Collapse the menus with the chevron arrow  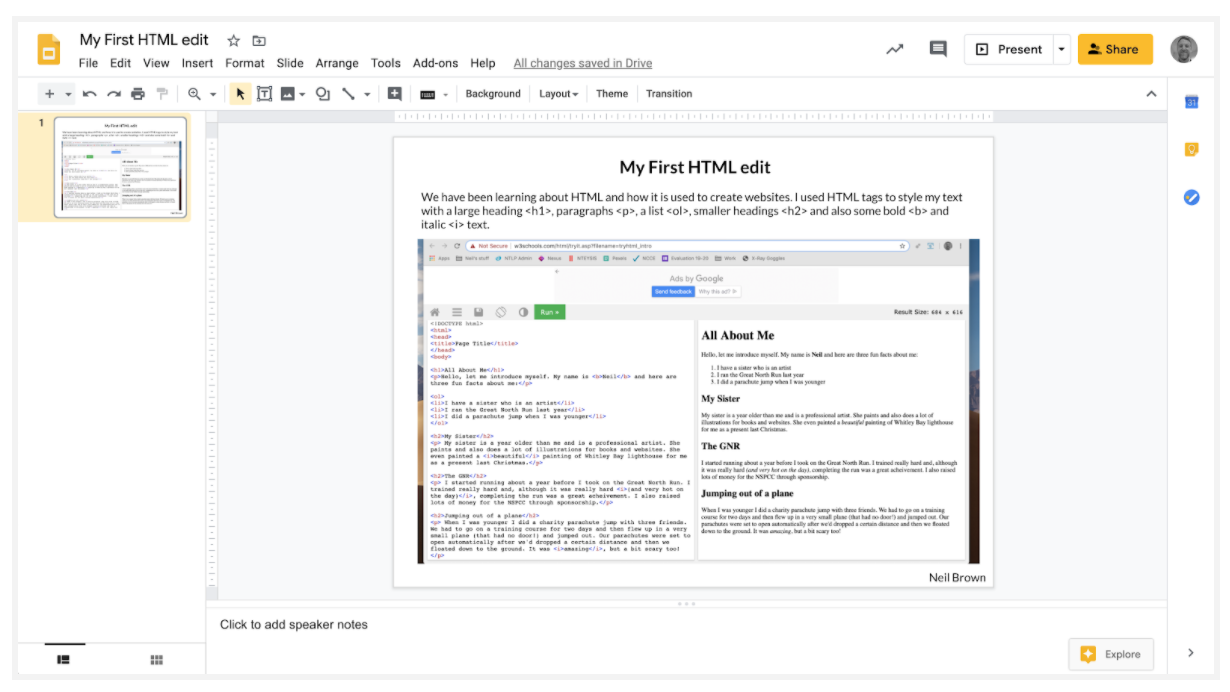click(1151, 94)
